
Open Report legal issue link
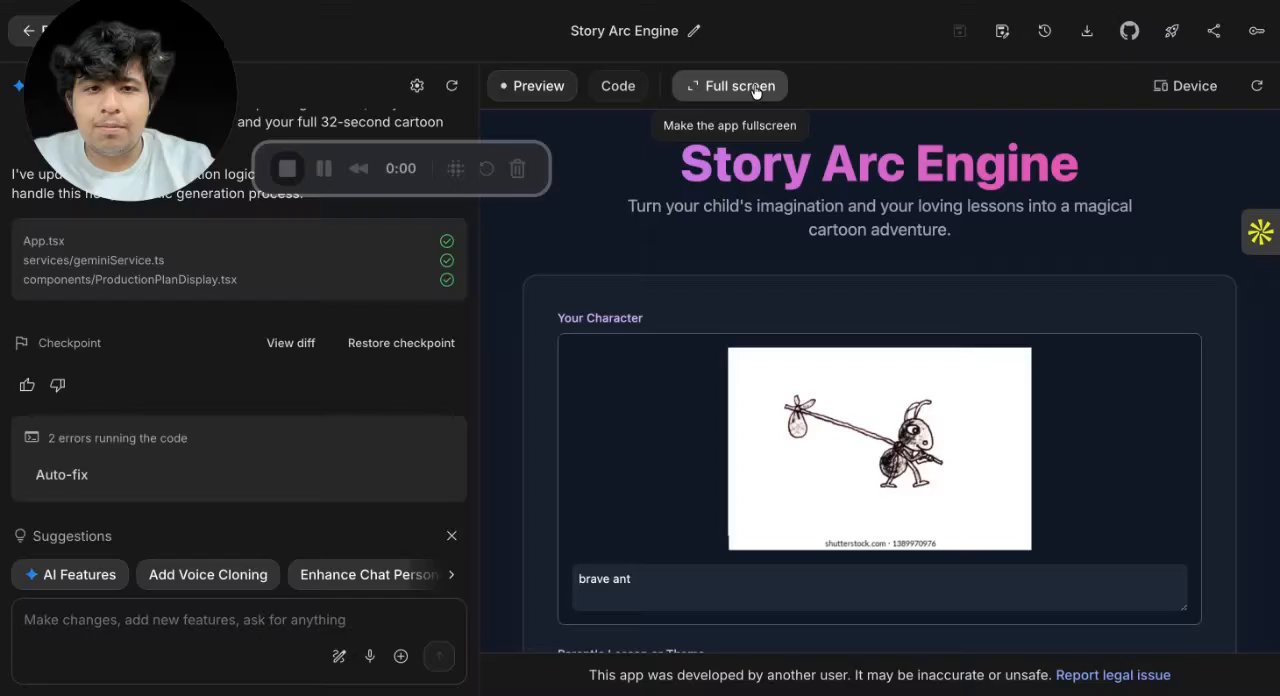(x=1113, y=675)
